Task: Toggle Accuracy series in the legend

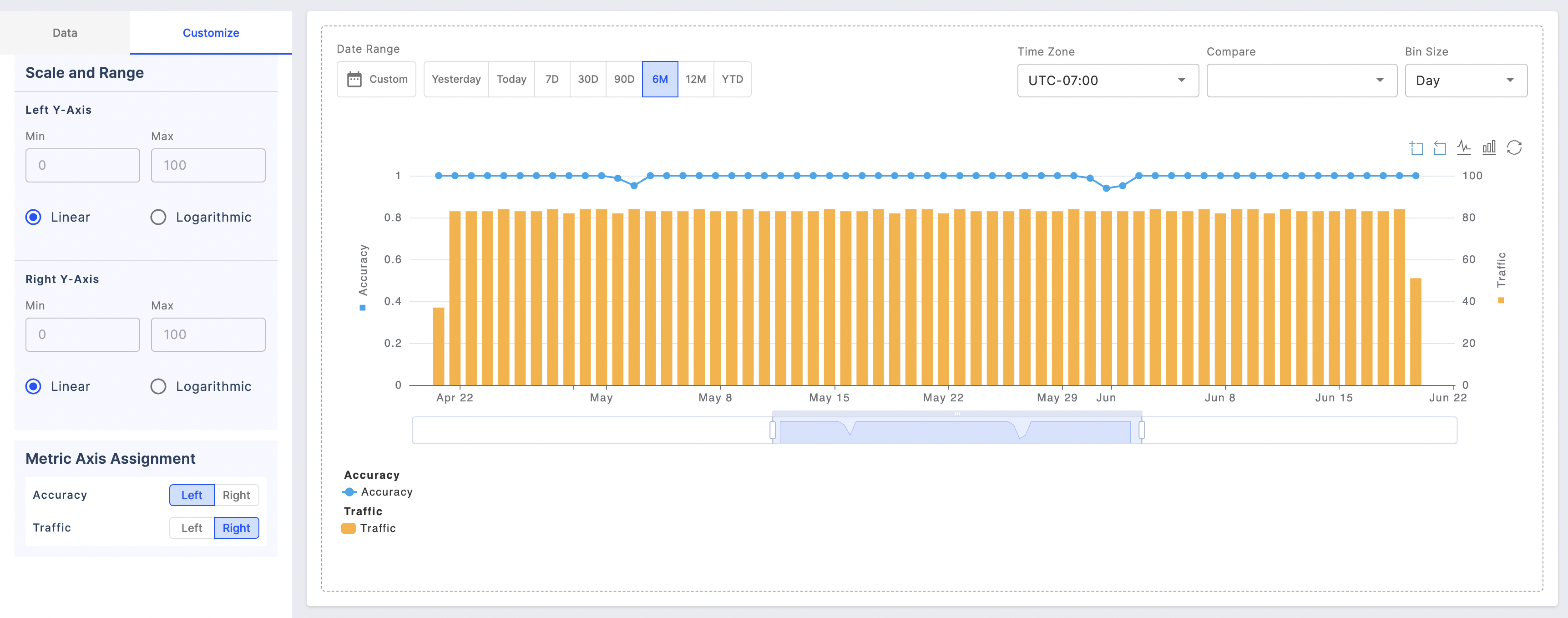Action: pyautogui.click(x=378, y=492)
